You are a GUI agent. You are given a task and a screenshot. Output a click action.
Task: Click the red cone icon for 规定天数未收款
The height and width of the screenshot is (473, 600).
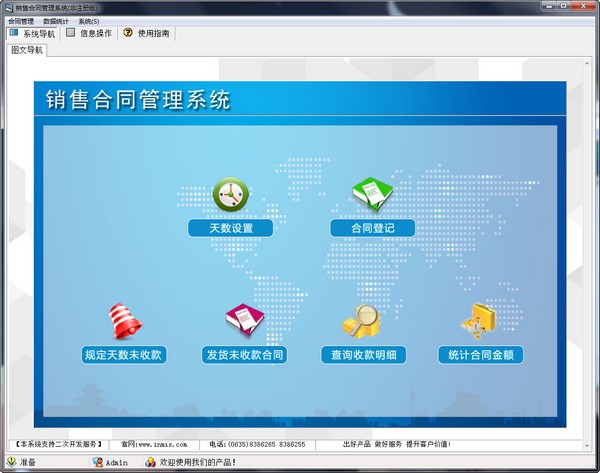(122, 321)
